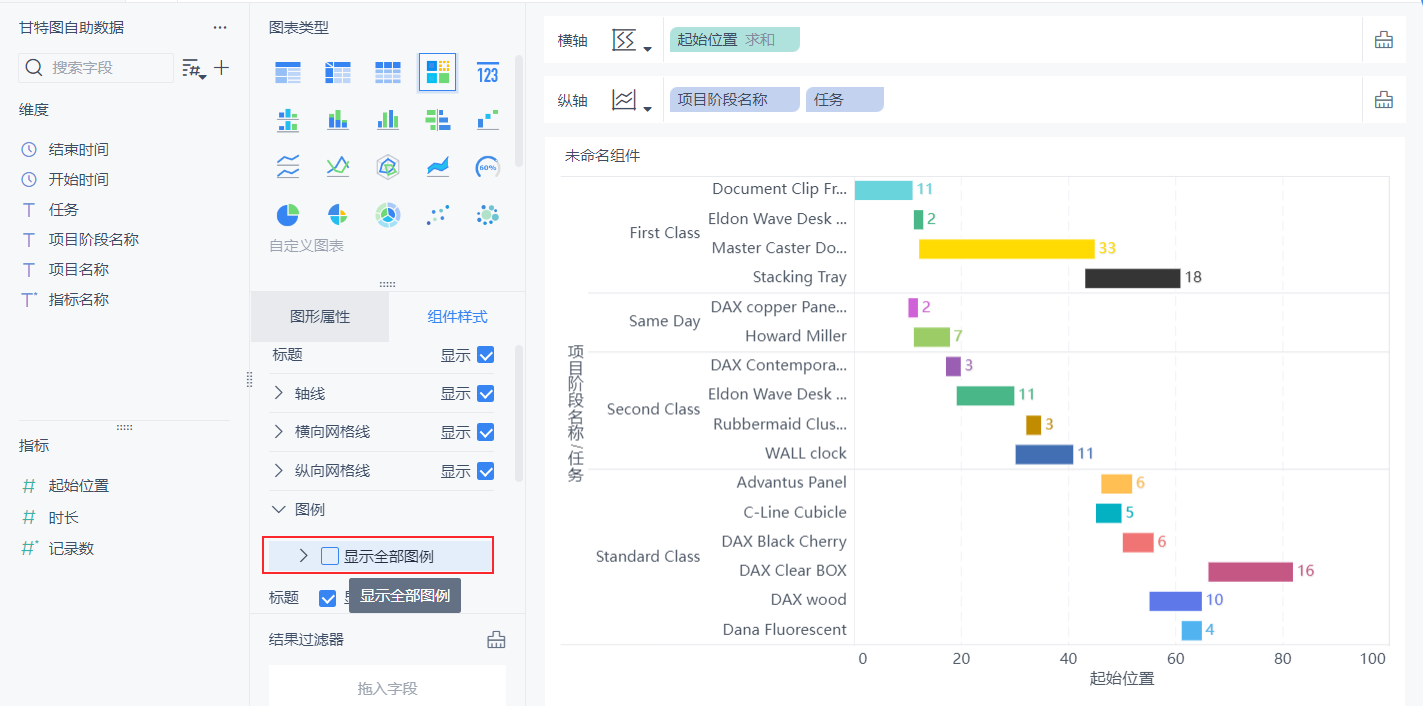The height and width of the screenshot is (706, 1423).
Task: Click the Standard Class axis label
Action: pos(648,557)
